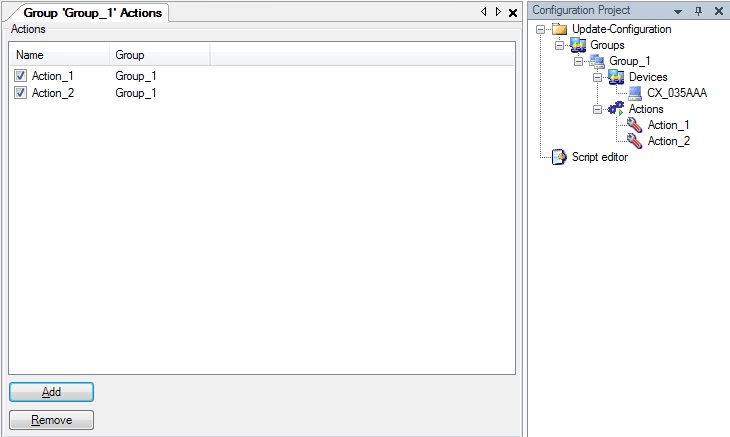Select the Group_1 label in the tree
The height and width of the screenshot is (437, 730).
629,61
